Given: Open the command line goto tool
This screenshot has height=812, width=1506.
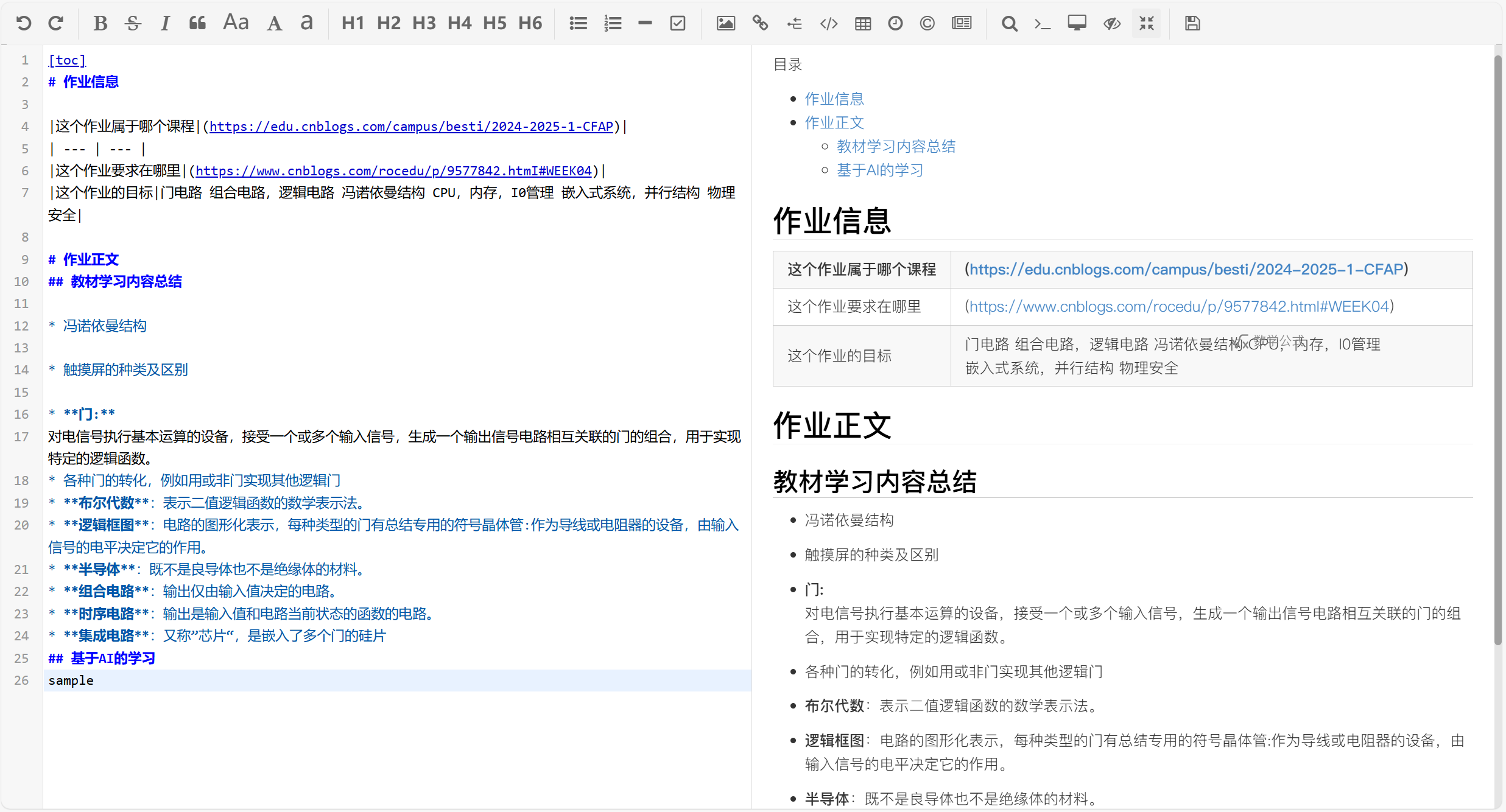Looking at the screenshot, I should [1043, 24].
